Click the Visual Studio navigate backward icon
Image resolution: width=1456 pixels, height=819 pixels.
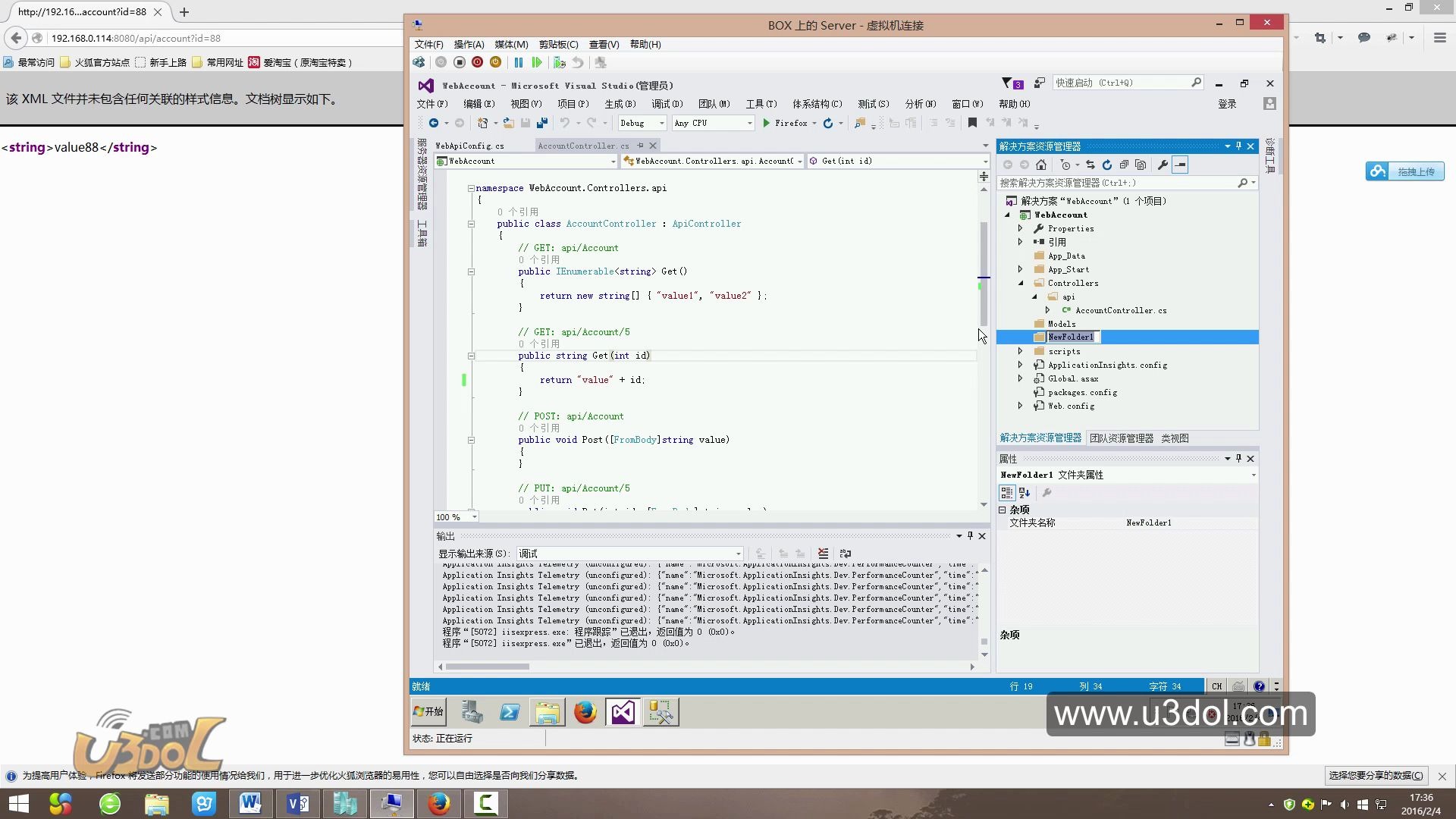point(433,123)
